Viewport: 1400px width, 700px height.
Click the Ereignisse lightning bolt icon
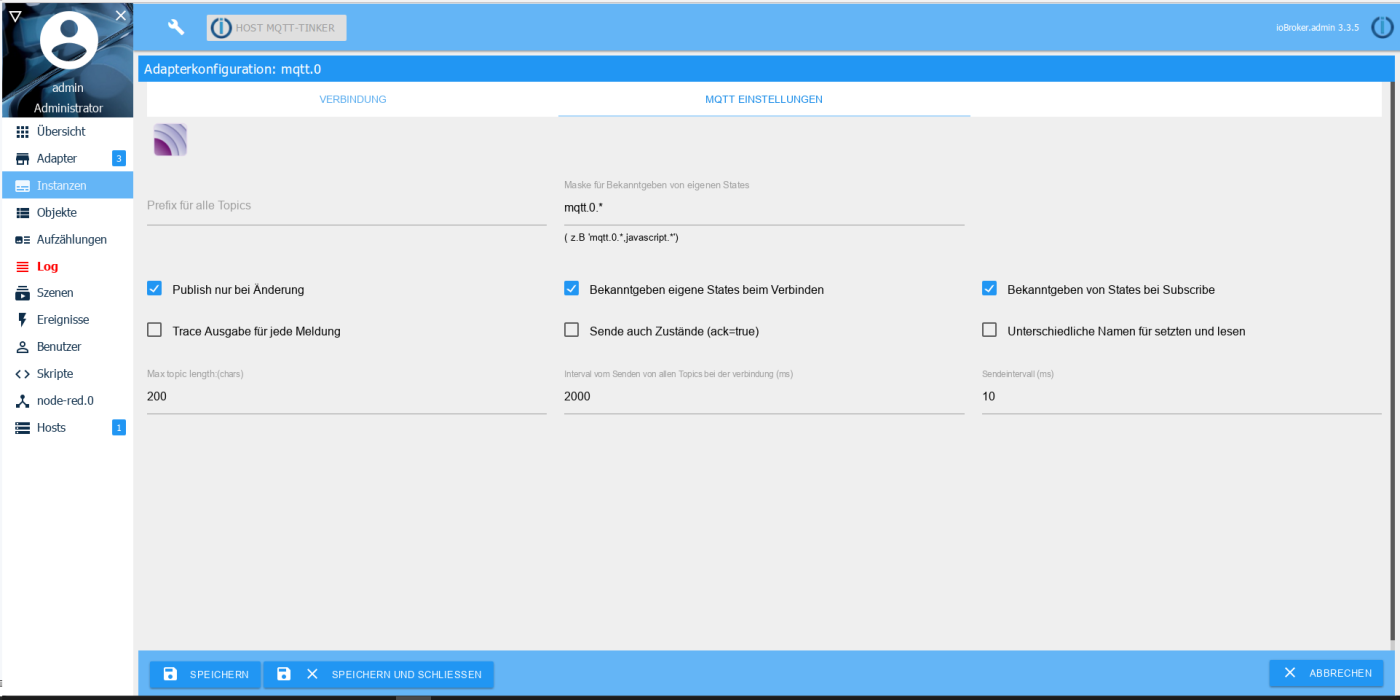coord(23,320)
